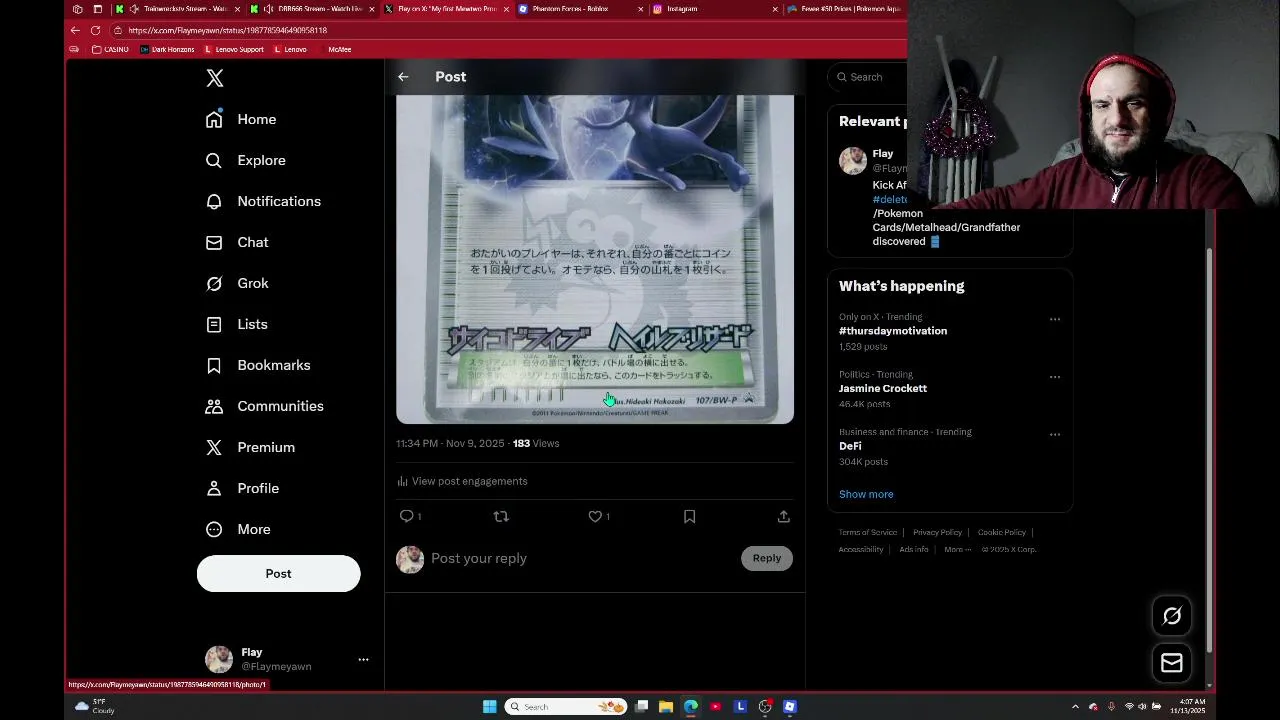Screen dimensions: 1280x720
Task: Open the Home feed
Action: (241, 119)
